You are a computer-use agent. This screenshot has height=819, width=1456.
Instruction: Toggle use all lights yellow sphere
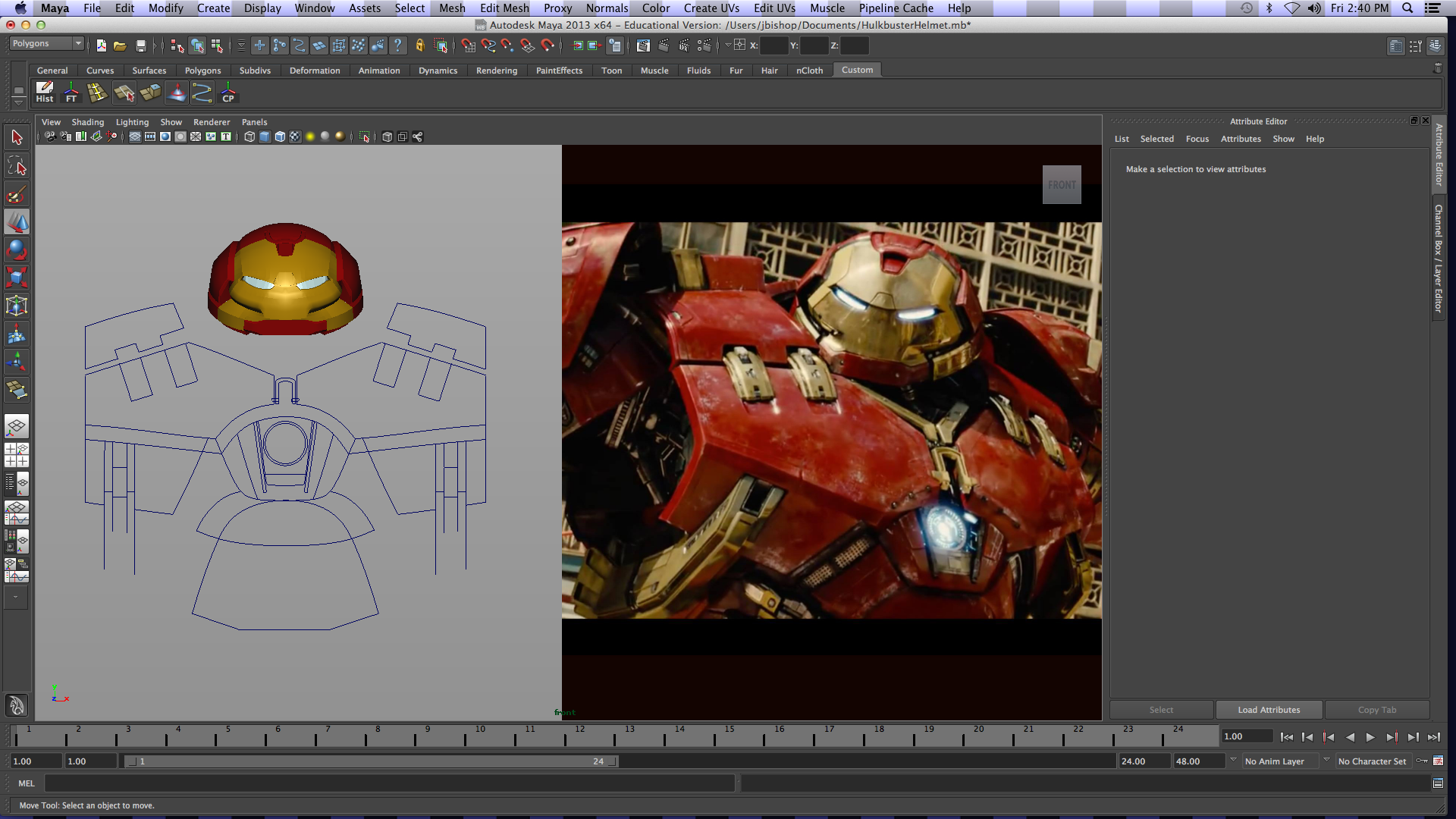[310, 137]
